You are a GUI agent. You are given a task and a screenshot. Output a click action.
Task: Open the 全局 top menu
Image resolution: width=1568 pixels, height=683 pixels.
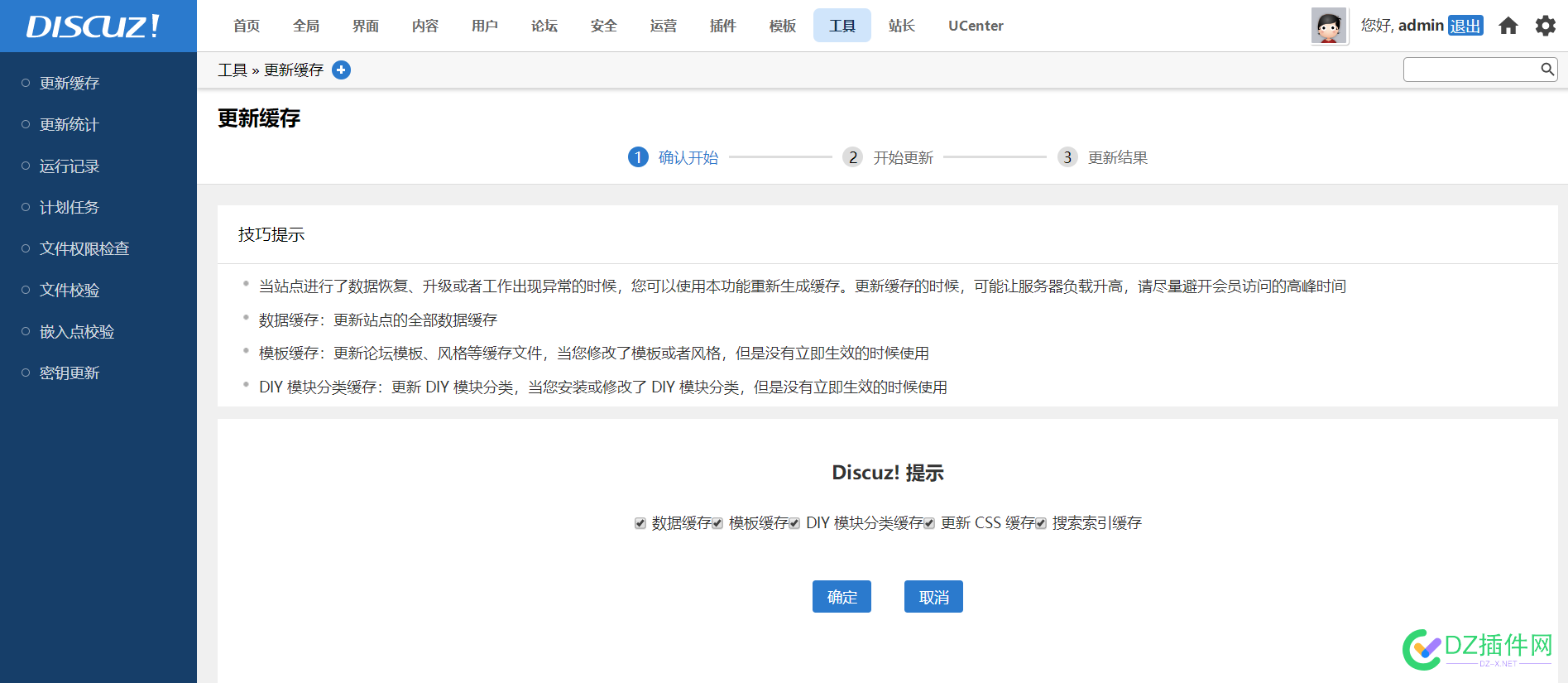point(306,26)
